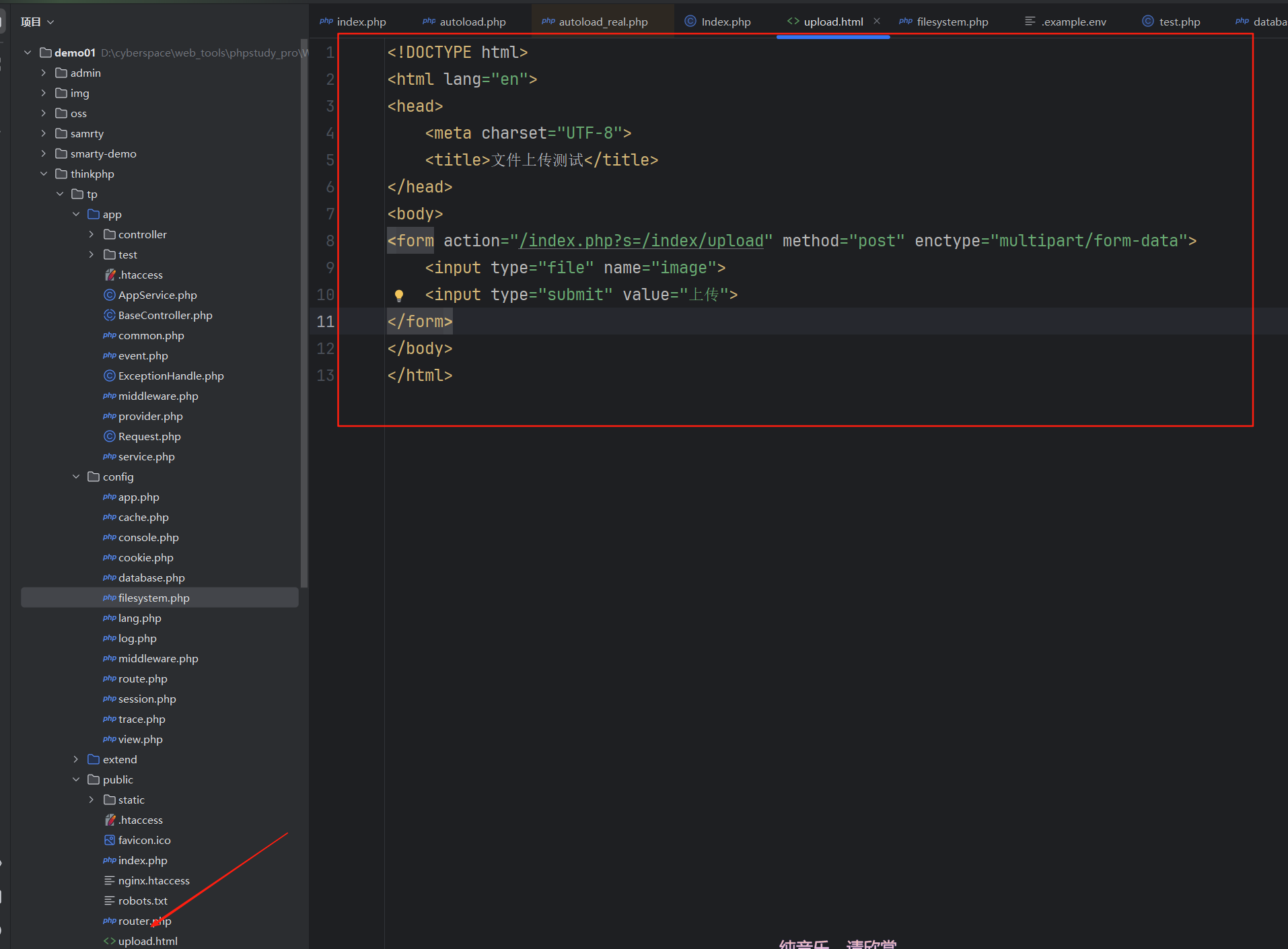1288x949 pixels.
Task: Click the config folder icon
Action: [94, 477]
